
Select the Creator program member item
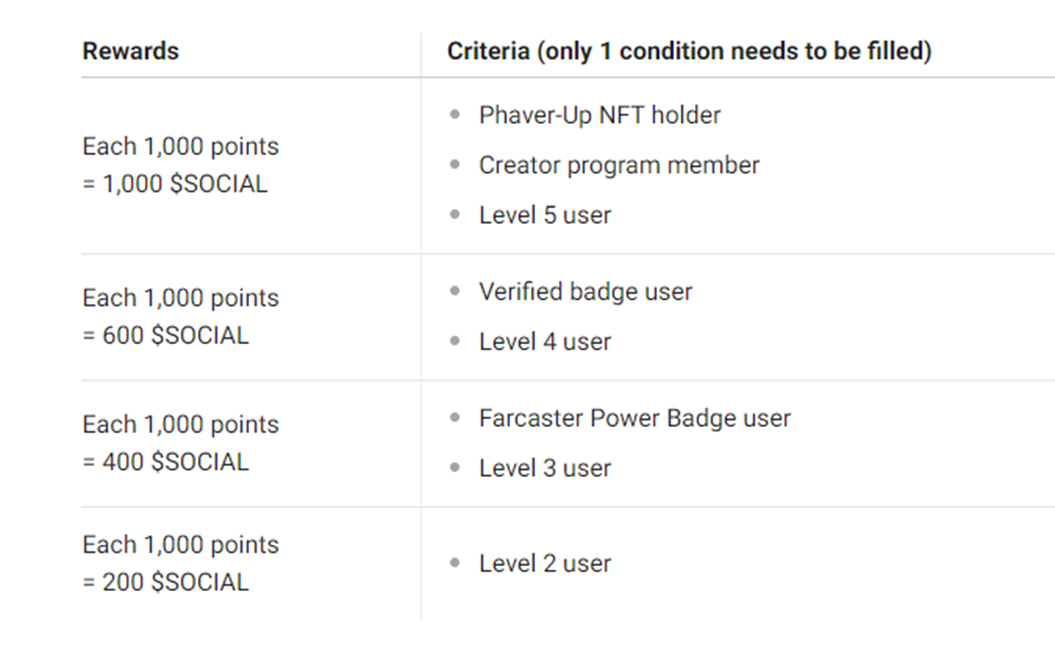(619, 165)
